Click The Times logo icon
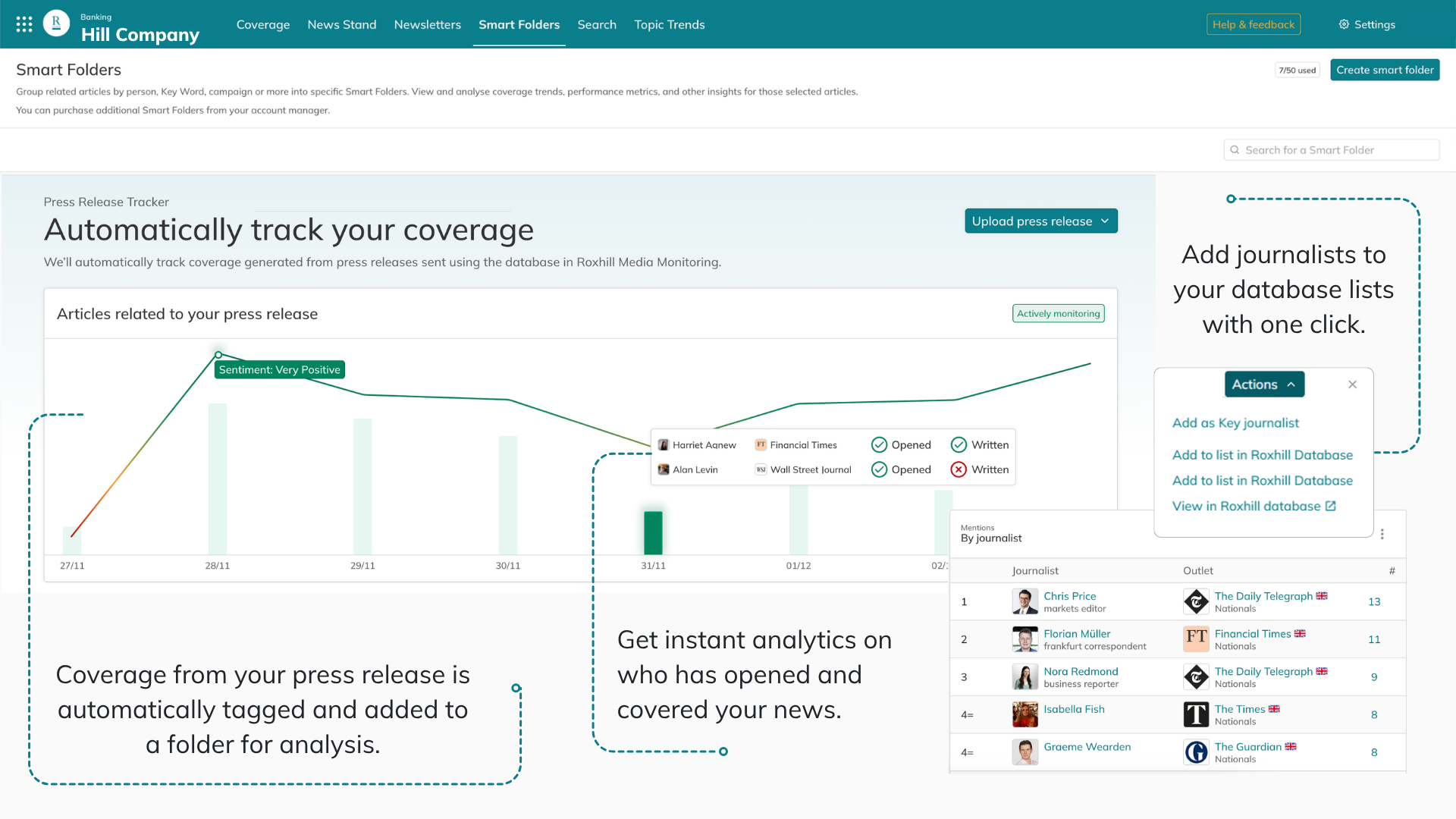Screen dimensions: 1456x819 point(1196,714)
